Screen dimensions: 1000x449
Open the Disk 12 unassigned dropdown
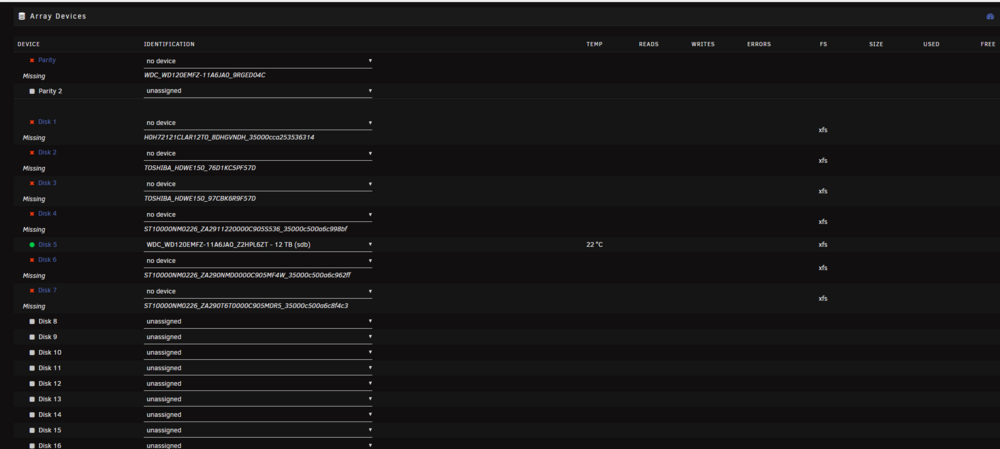tap(258, 384)
